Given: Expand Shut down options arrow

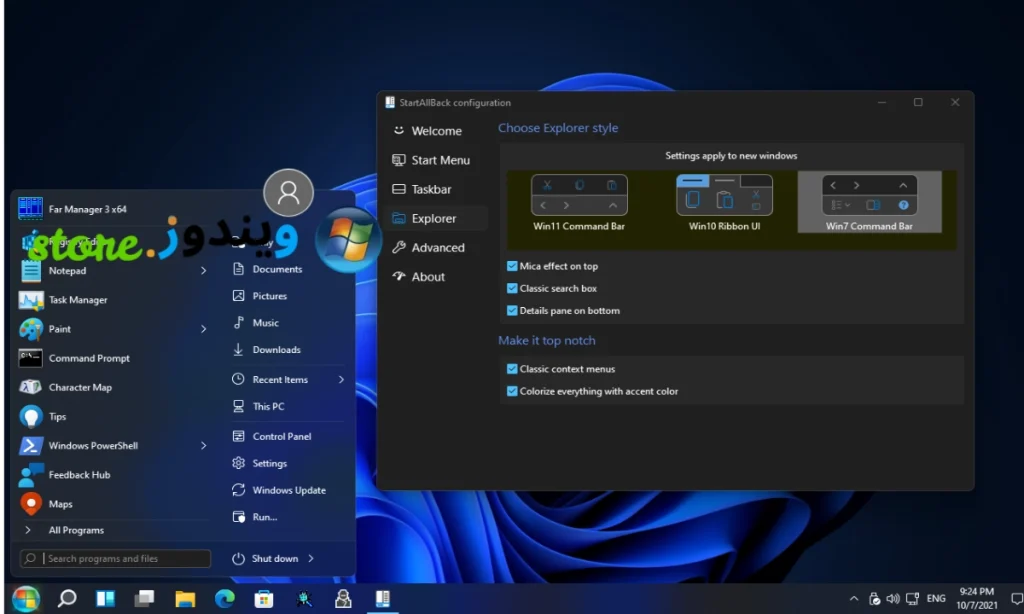Looking at the screenshot, I should coord(311,559).
